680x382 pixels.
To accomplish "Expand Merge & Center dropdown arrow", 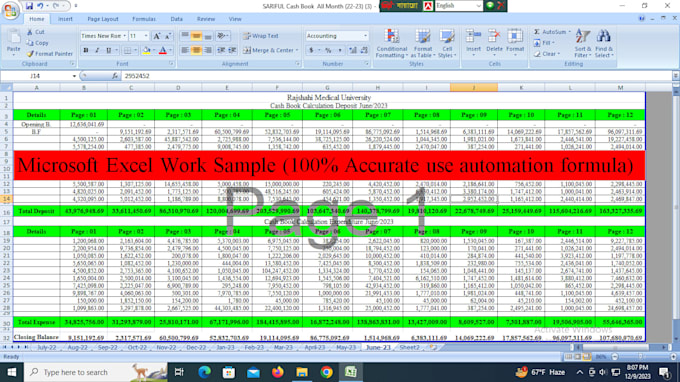I will (297, 50).
